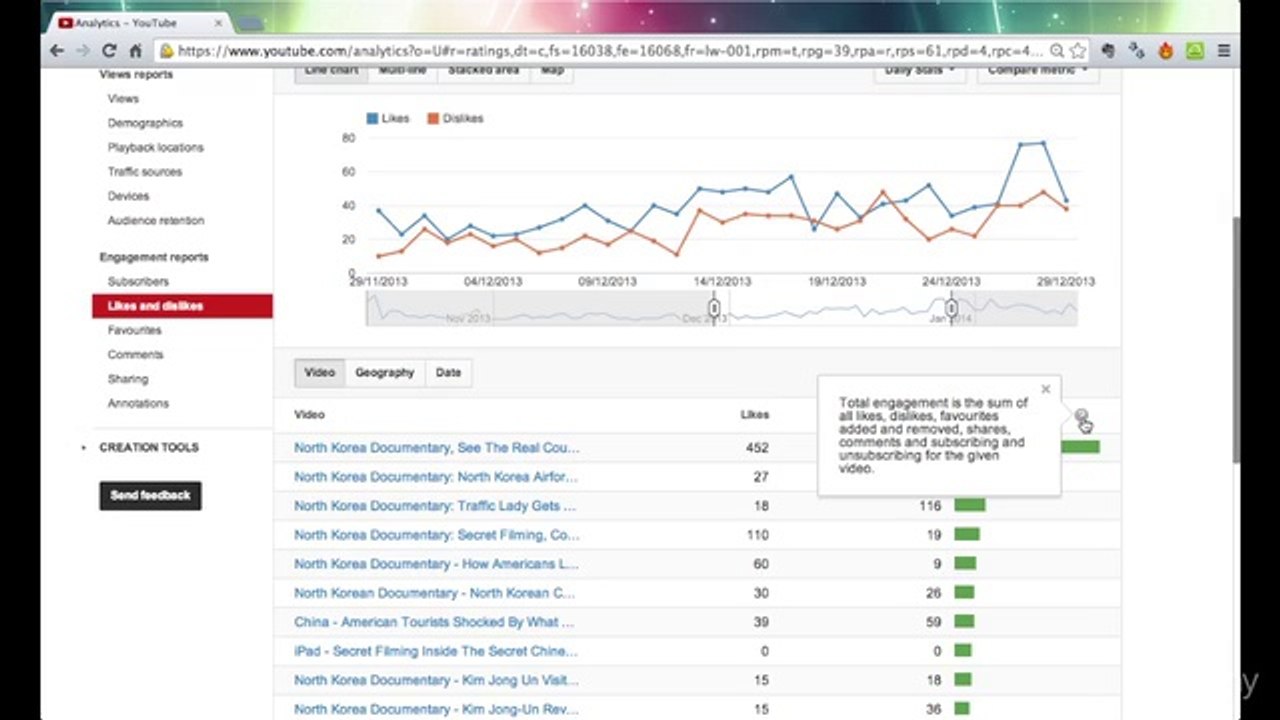Viewport: 1280px width, 720px height.
Task: Click the blue Likes legend swatch
Action: pyautogui.click(x=372, y=118)
